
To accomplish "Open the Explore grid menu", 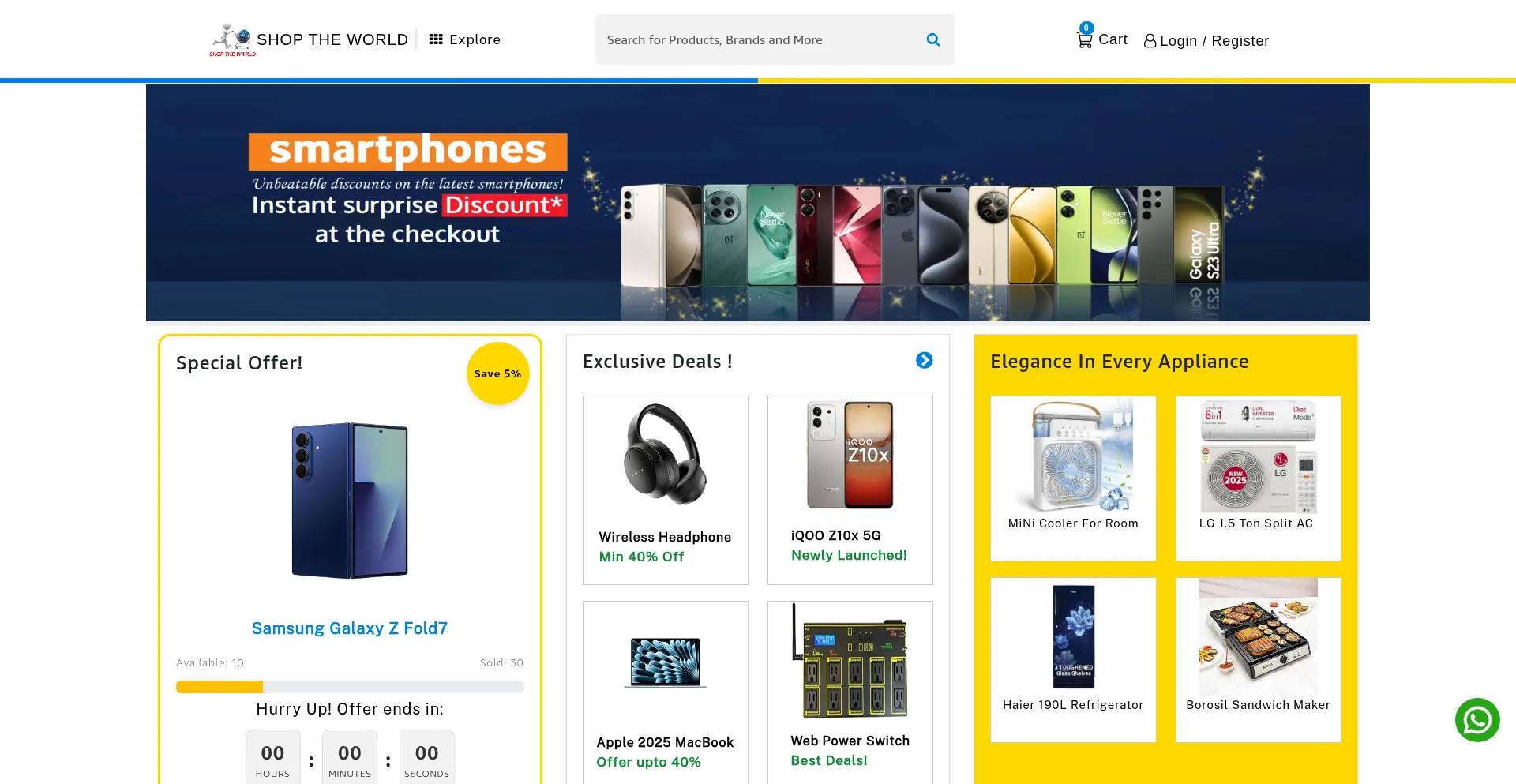I will pyautogui.click(x=464, y=39).
